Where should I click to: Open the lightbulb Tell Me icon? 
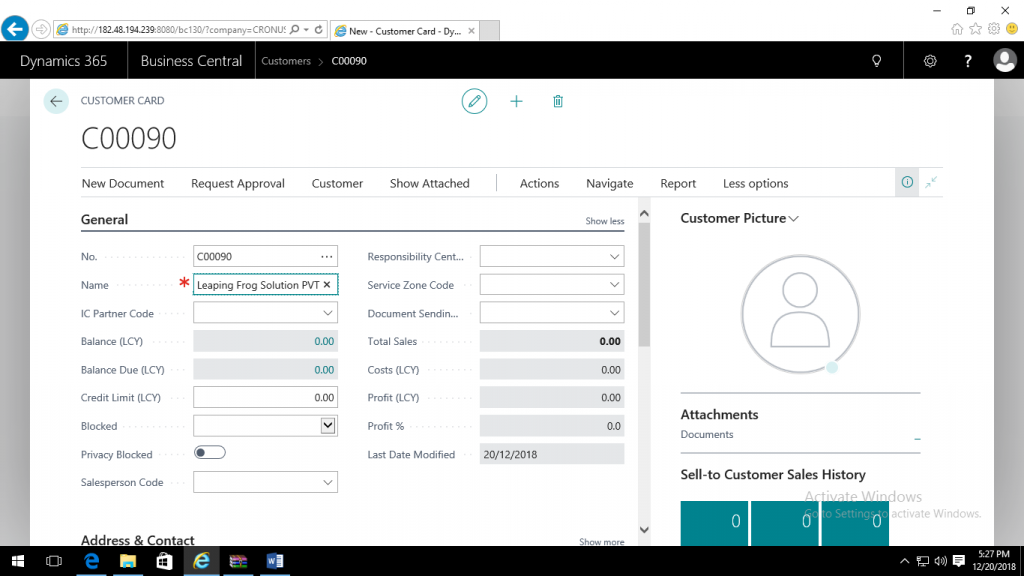coord(876,61)
